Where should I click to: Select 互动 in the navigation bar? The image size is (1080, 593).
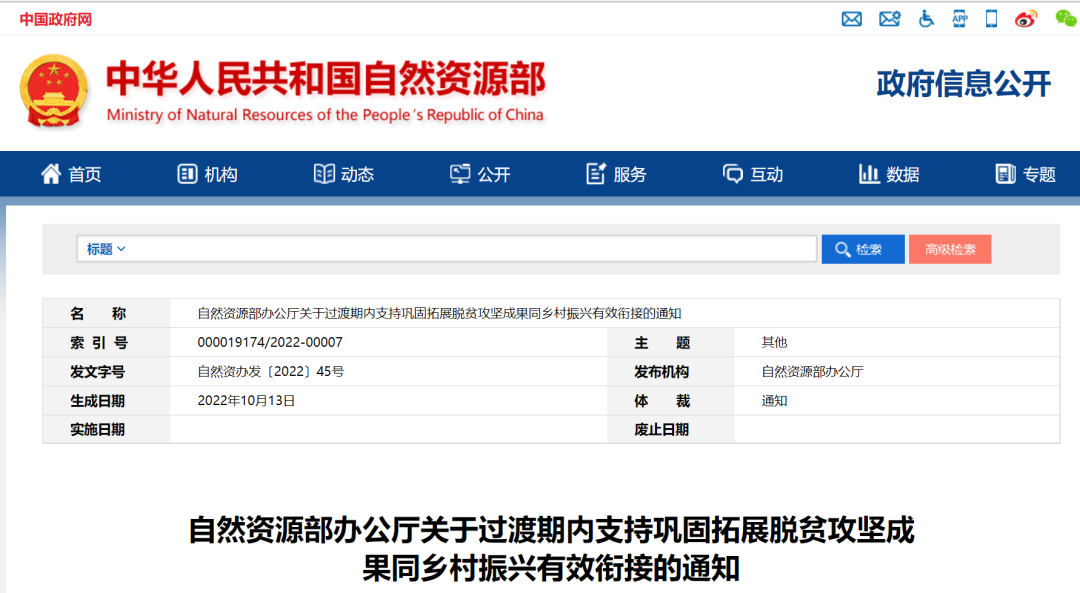click(x=753, y=174)
